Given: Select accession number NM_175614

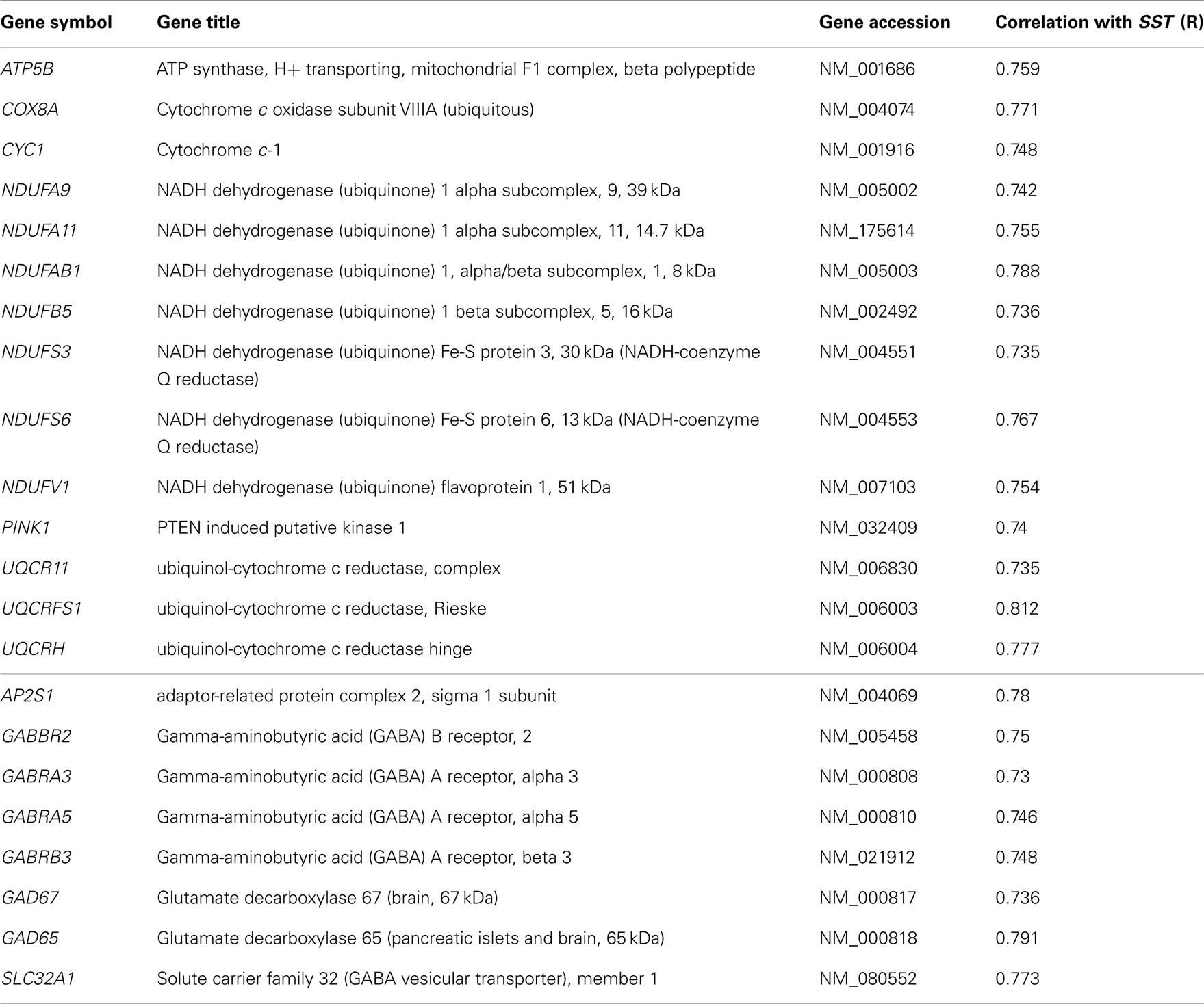Looking at the screenshot, I should tap(867, 231).
